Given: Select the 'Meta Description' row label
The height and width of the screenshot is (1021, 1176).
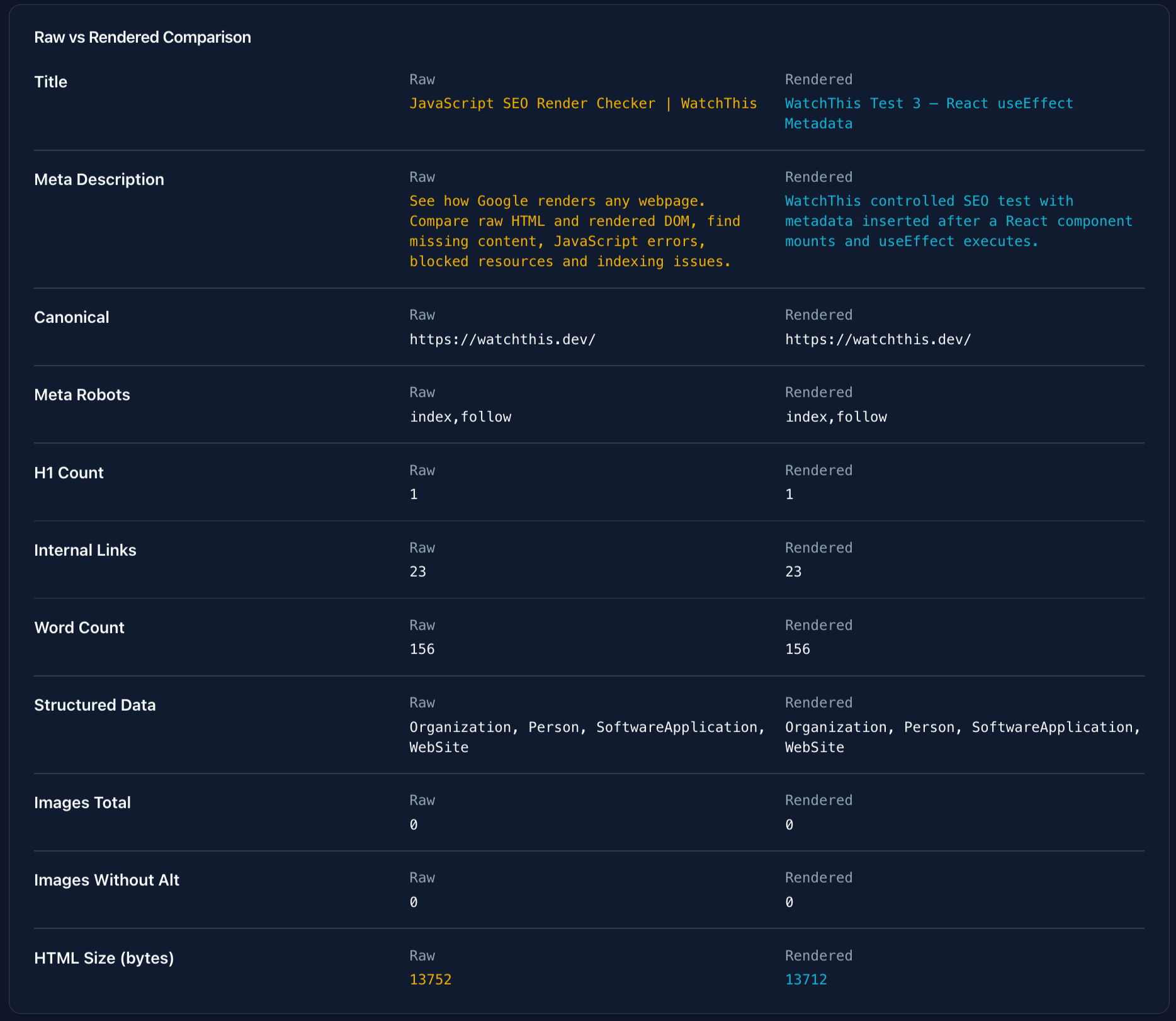Looking at the screenshot, I should (x=99, y=179).
